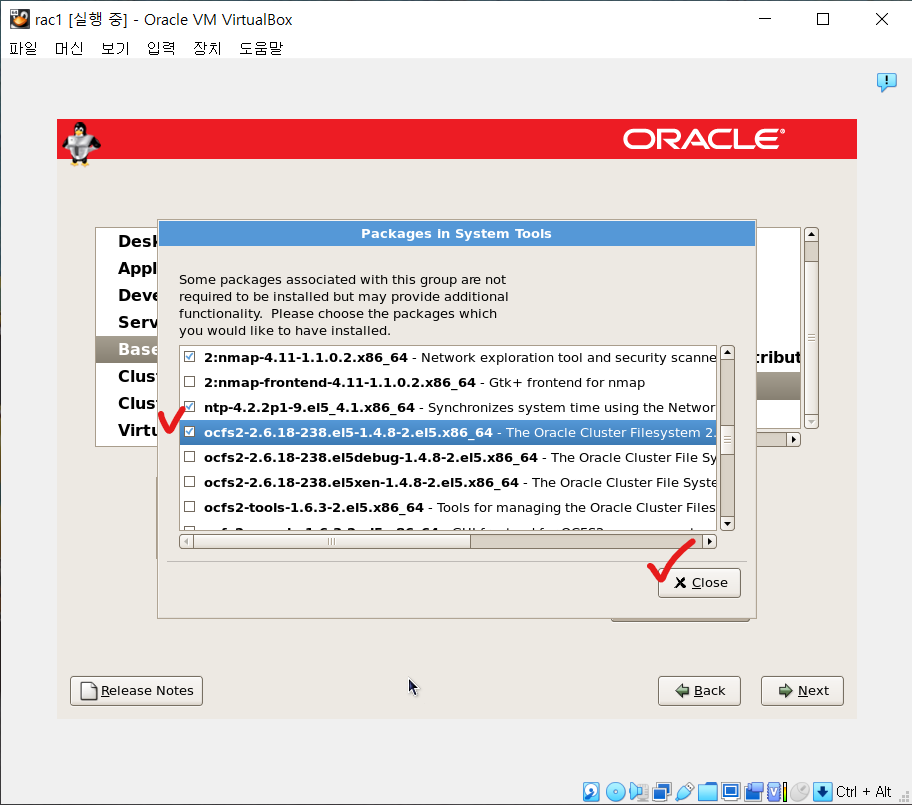912x805 pixels.
Task: Proceed with the Next button
Action: click(802, 691)
